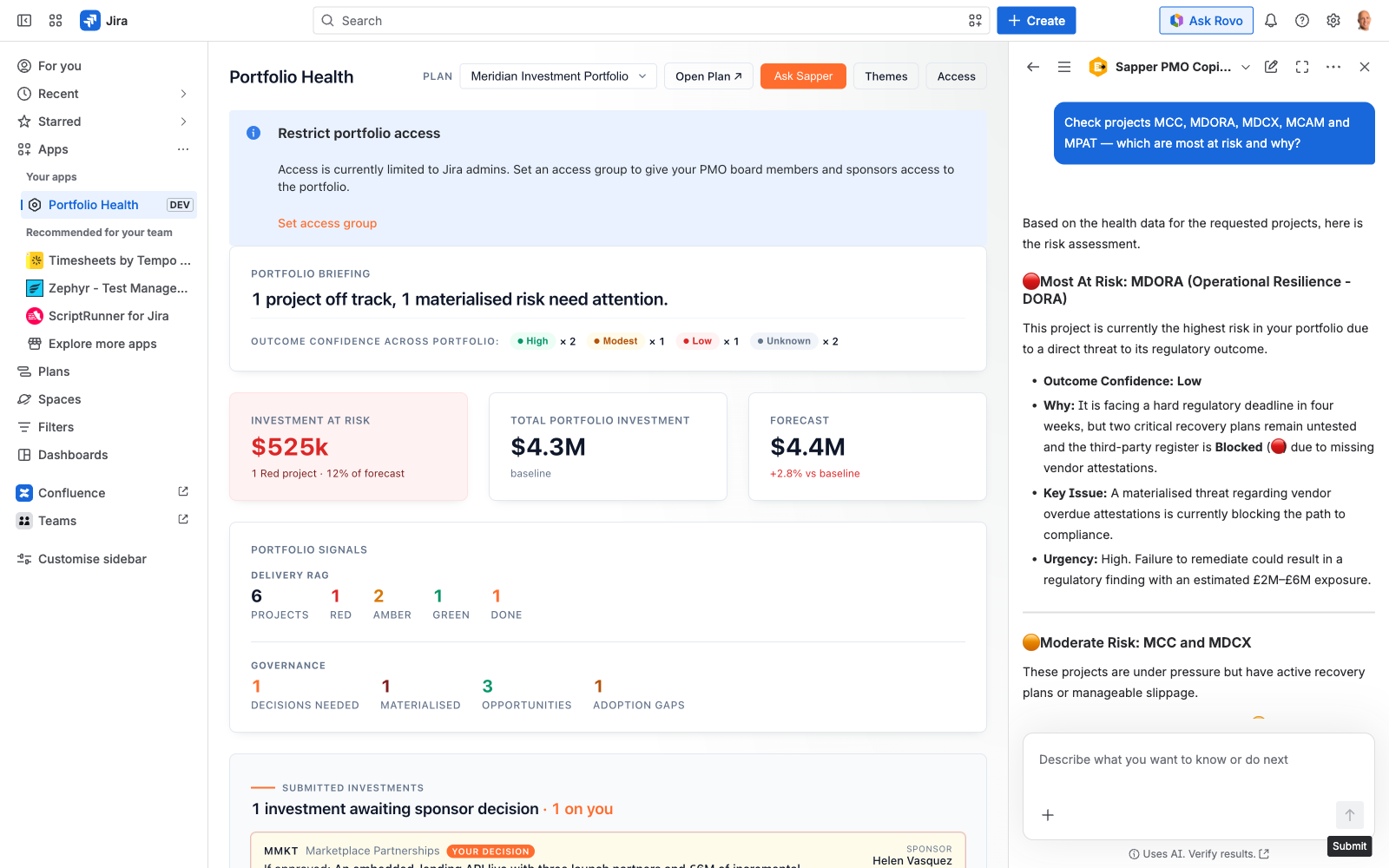Screen dimensions: 1389x868
Task: Click the orange Ask Sapper button
Action: pos(803,76)
